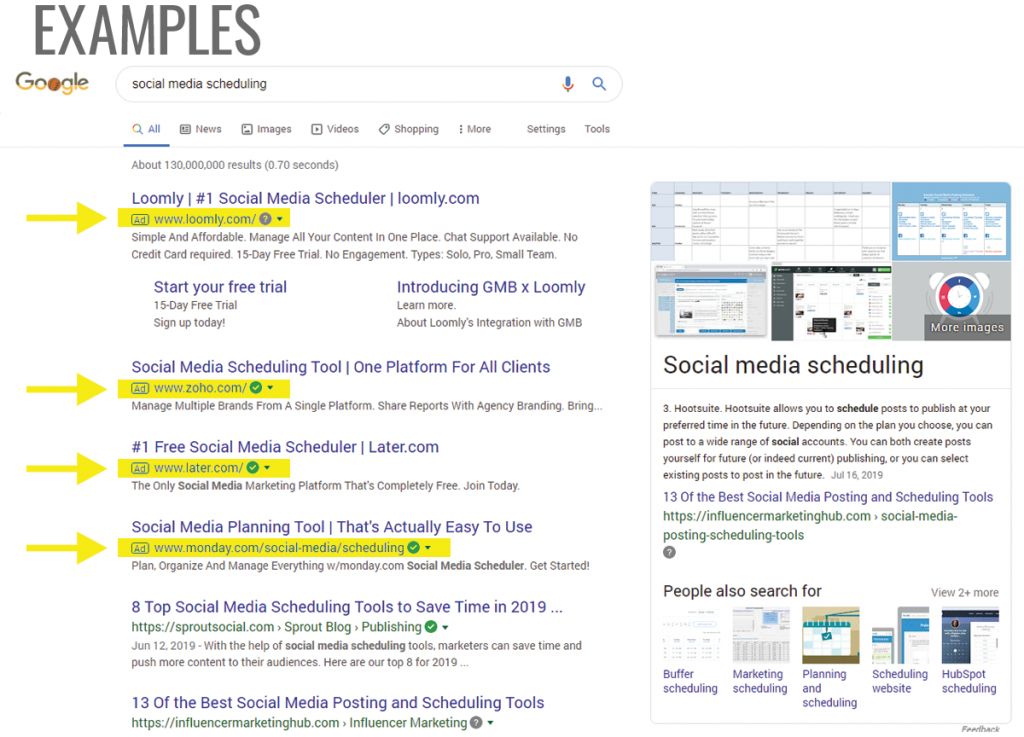Viewport: 1024px width, 737px height.
Task: Switch to the Images tab
Action: pyautogui.click(x=266, y=129)
